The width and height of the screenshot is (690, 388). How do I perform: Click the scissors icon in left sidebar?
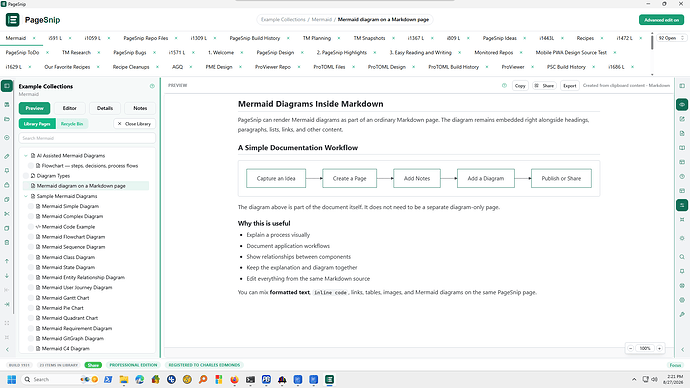click(7, 214)
